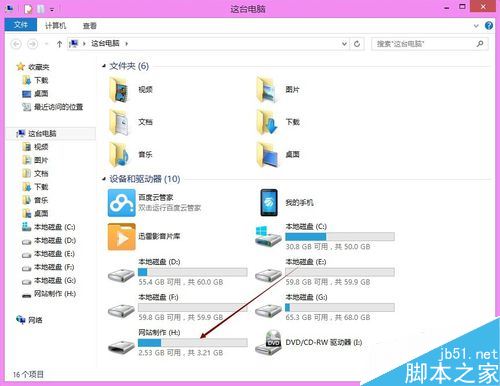Collapse the 设备和驱动器 (10) group
500x386 pixels.
pos(104,179)
